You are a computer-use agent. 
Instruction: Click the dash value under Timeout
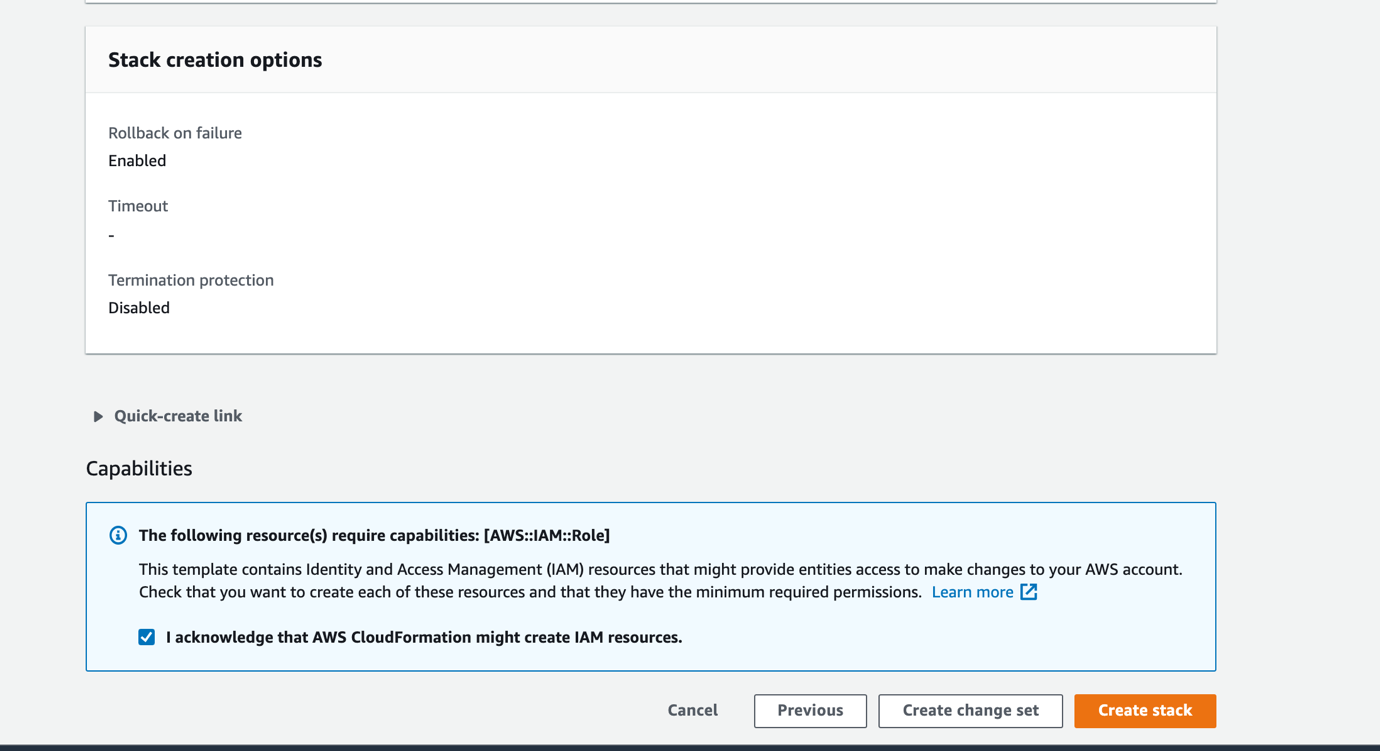111,236
